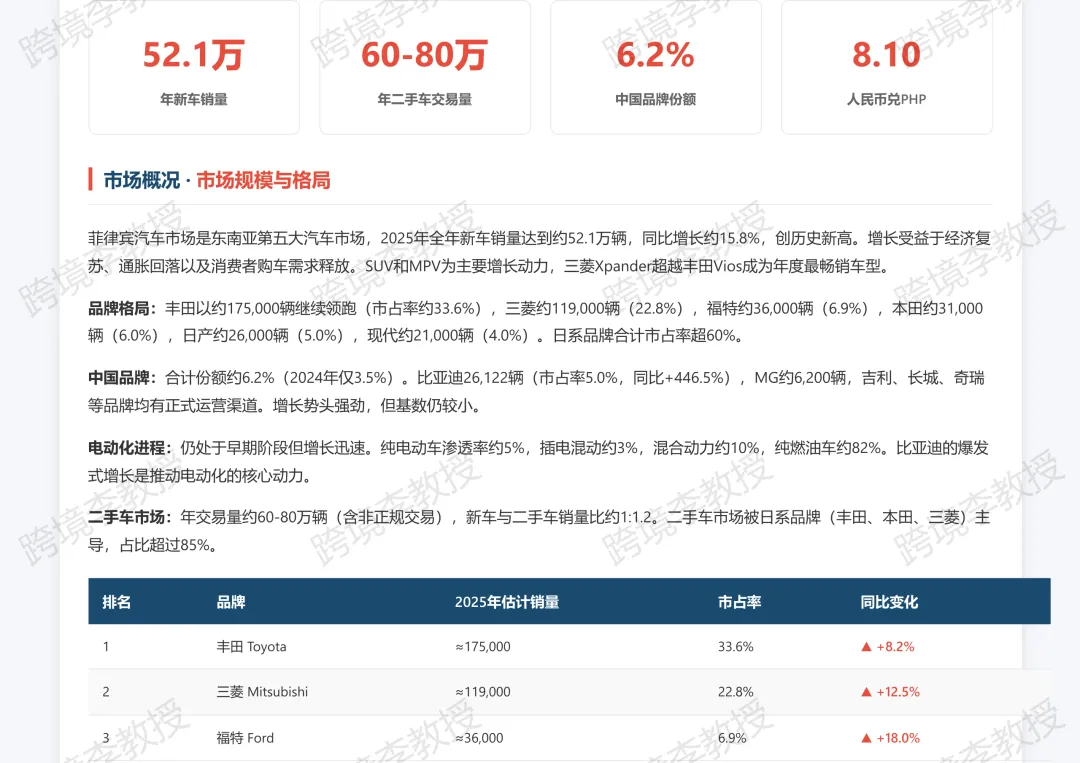Click the 22.8% market share cell
Image resolution: width=1080 pixels, height=763 pixels.
[x=736, y=691]
